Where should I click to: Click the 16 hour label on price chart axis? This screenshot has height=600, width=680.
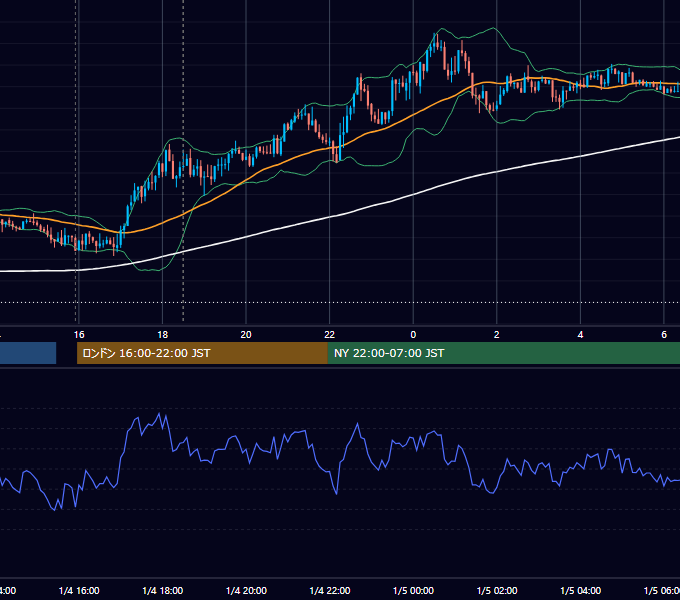[79, 335]
